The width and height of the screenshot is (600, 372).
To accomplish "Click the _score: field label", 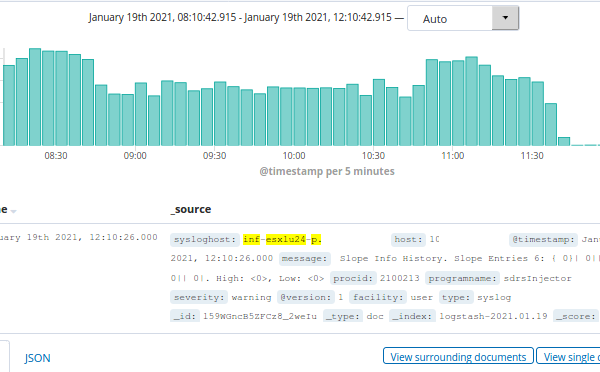I will click(x=576, y=317).
